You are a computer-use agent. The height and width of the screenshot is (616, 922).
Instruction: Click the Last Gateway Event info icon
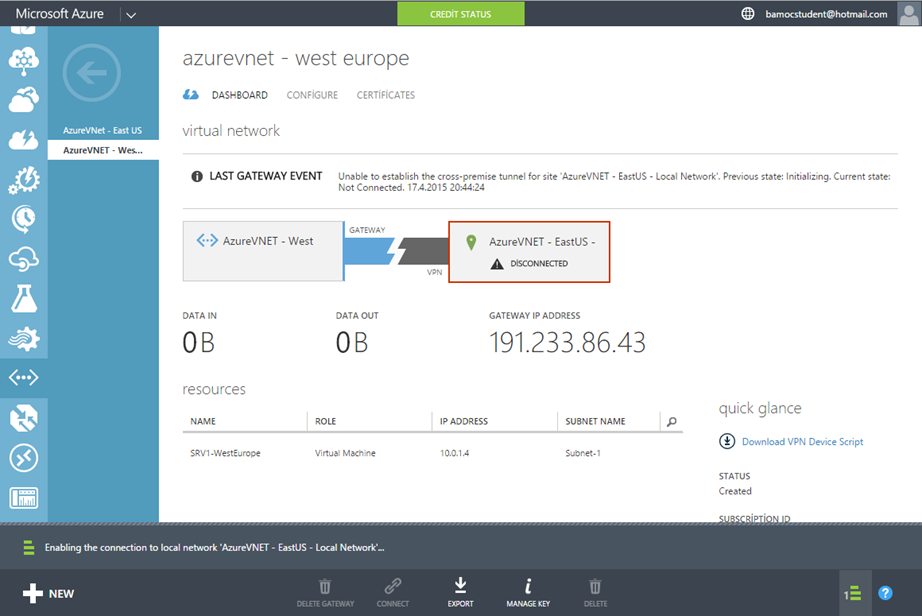[x=197, y=176]
